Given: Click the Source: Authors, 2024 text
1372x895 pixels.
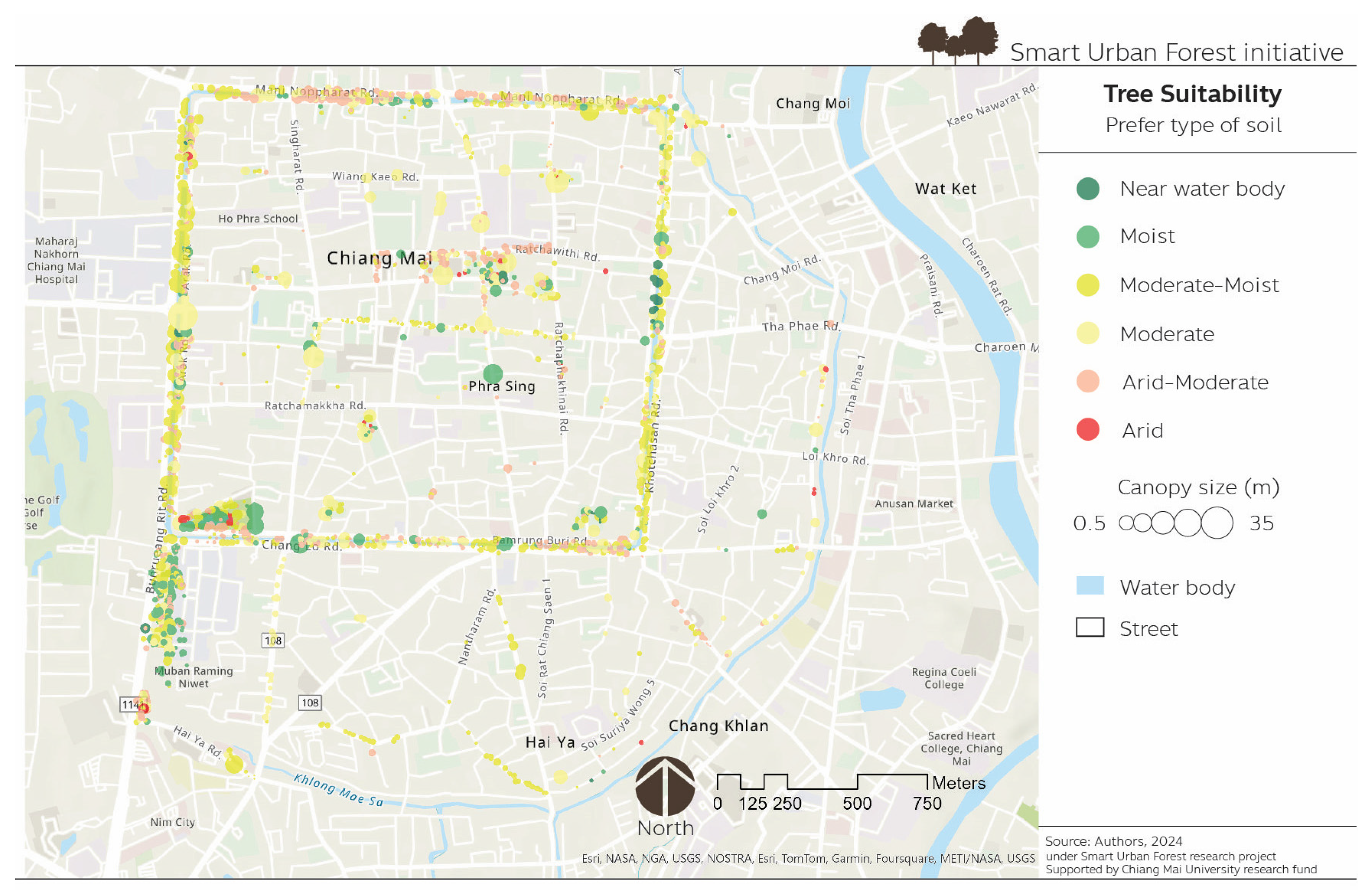Looking at the screenshot, I should [x=1113, y=841].
